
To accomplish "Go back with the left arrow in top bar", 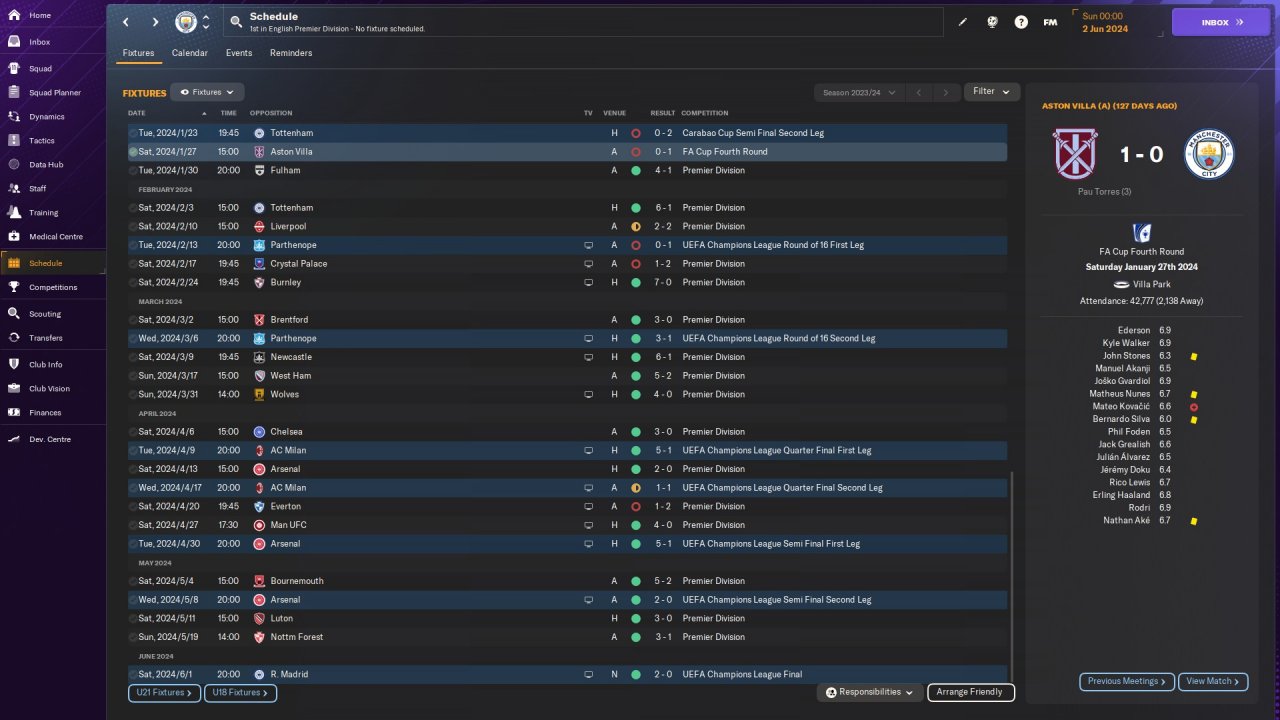I will [x=125, y=22].
